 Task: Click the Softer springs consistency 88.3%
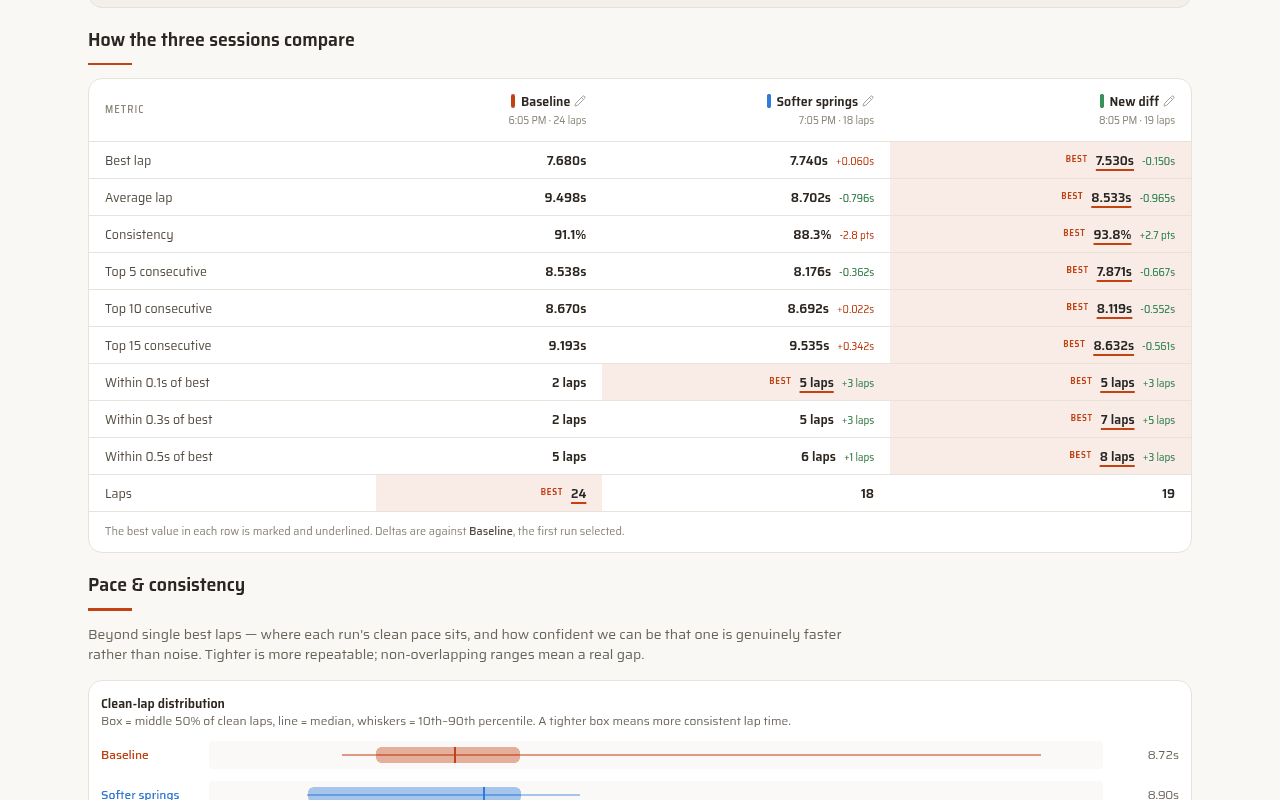812,234
